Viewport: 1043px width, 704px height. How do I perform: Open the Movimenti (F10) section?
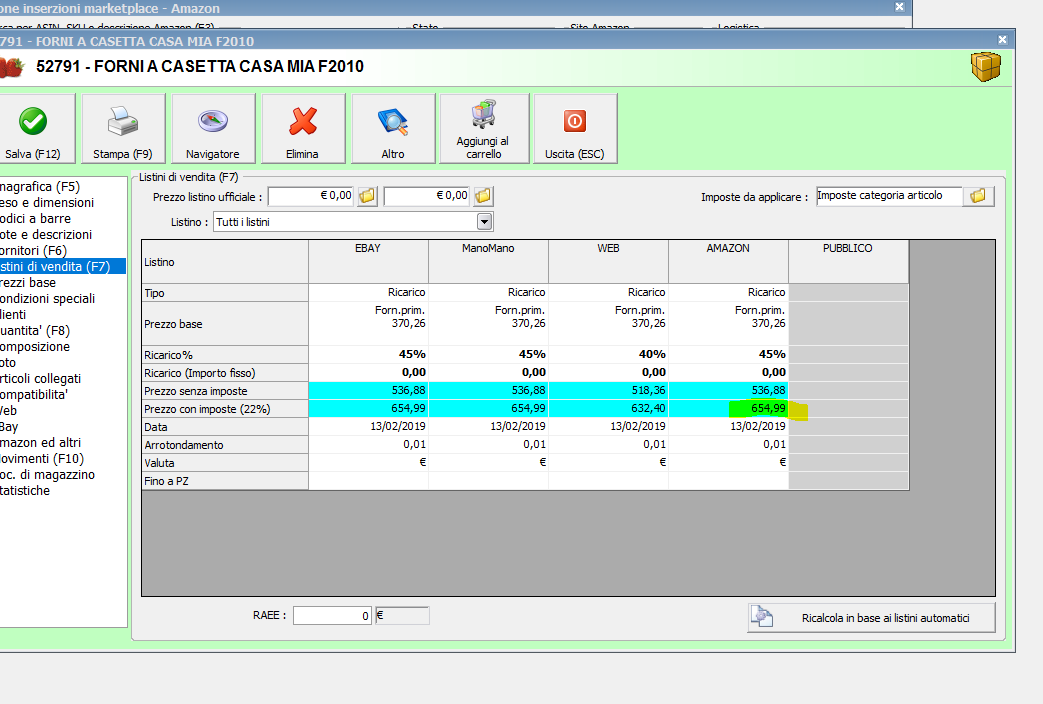(43, 458)
